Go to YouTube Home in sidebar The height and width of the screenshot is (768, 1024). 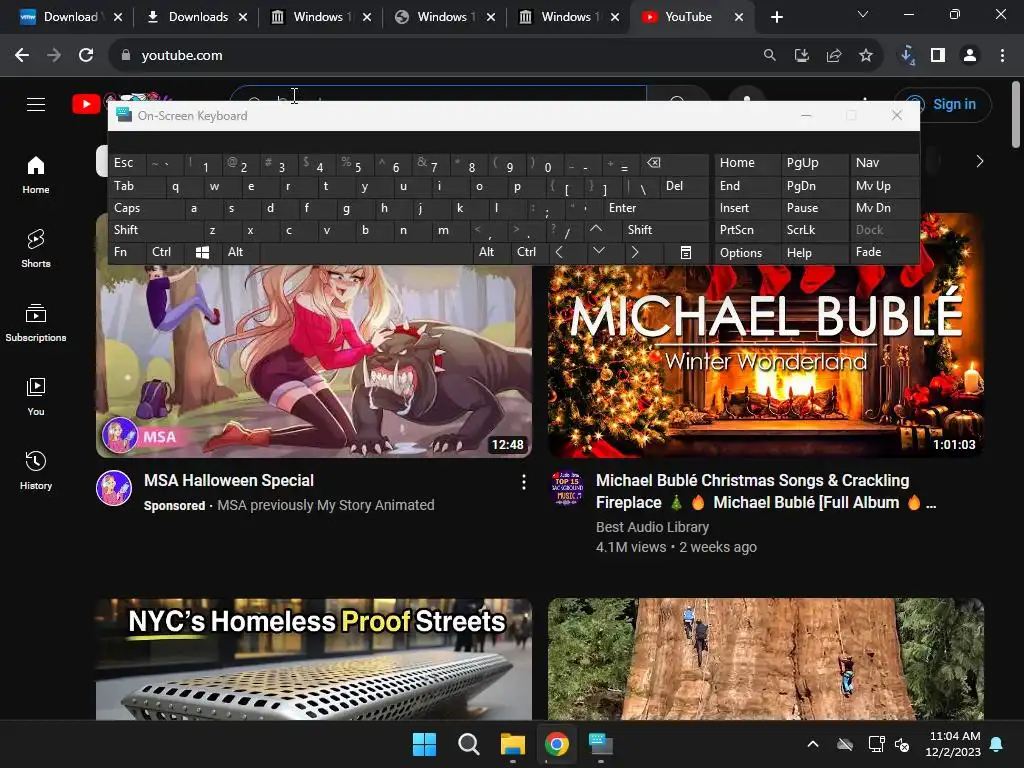click(36, 175)
